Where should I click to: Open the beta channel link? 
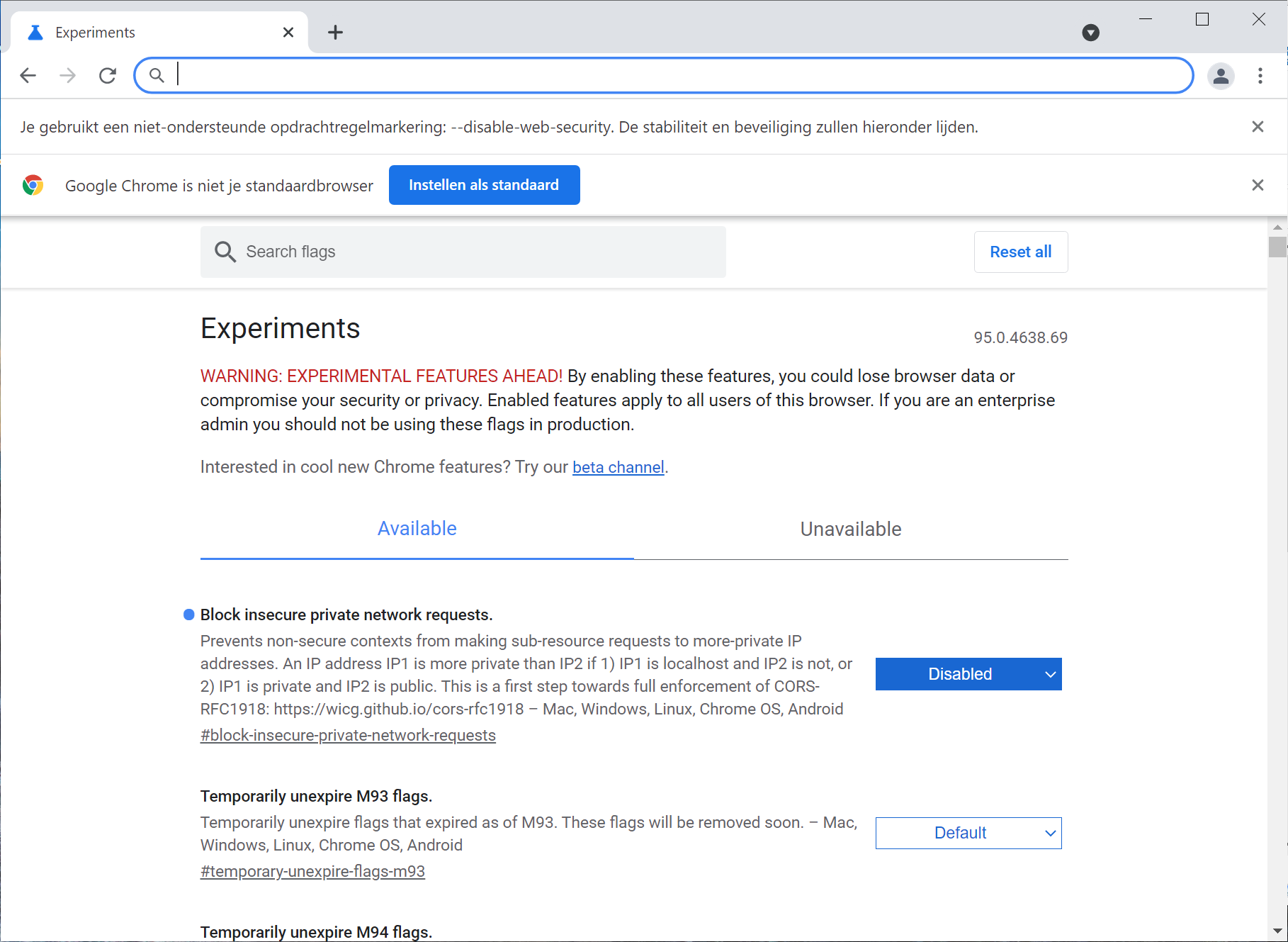[618, 468]
